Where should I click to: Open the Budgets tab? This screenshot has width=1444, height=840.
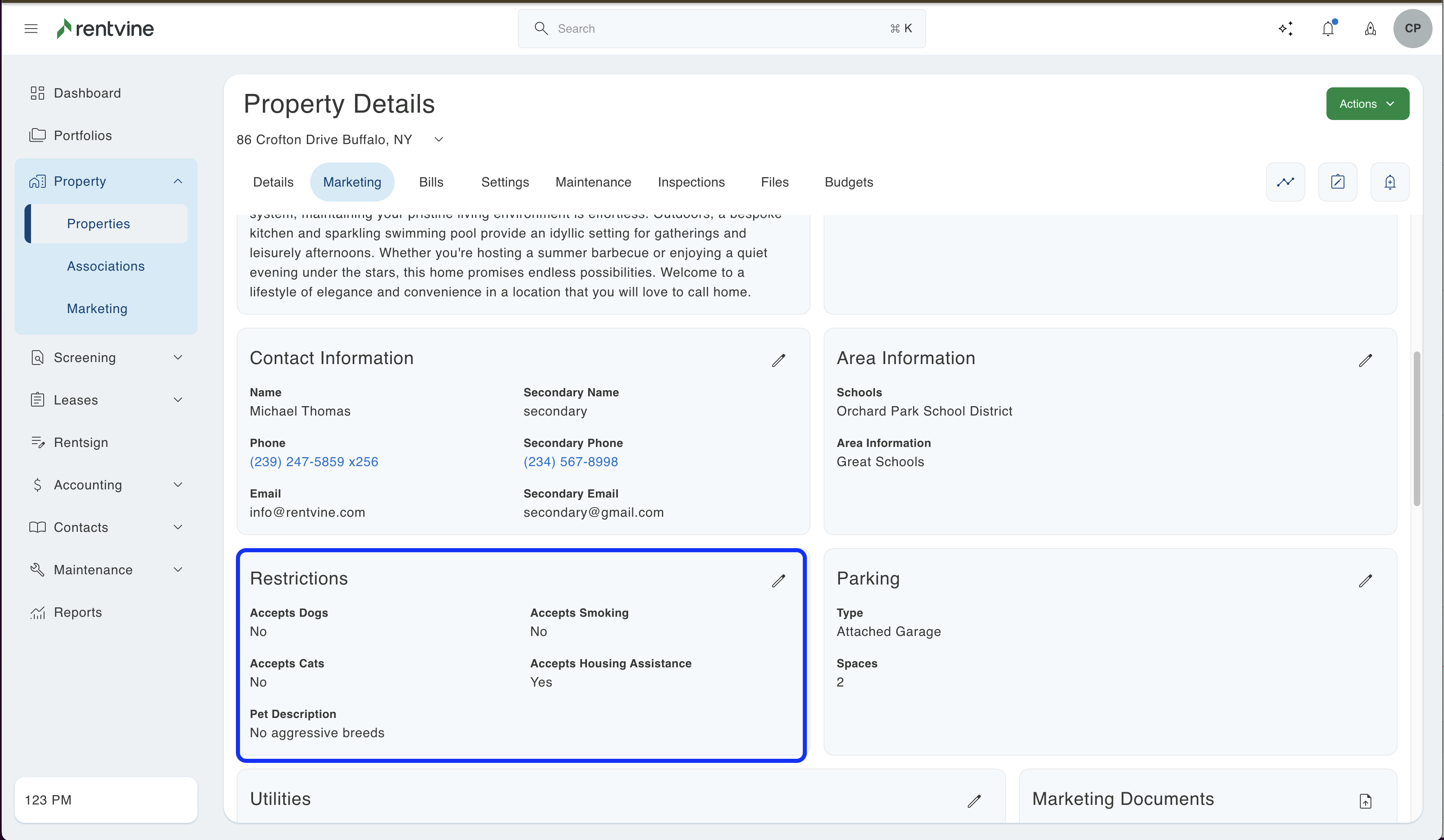(849, 182)
